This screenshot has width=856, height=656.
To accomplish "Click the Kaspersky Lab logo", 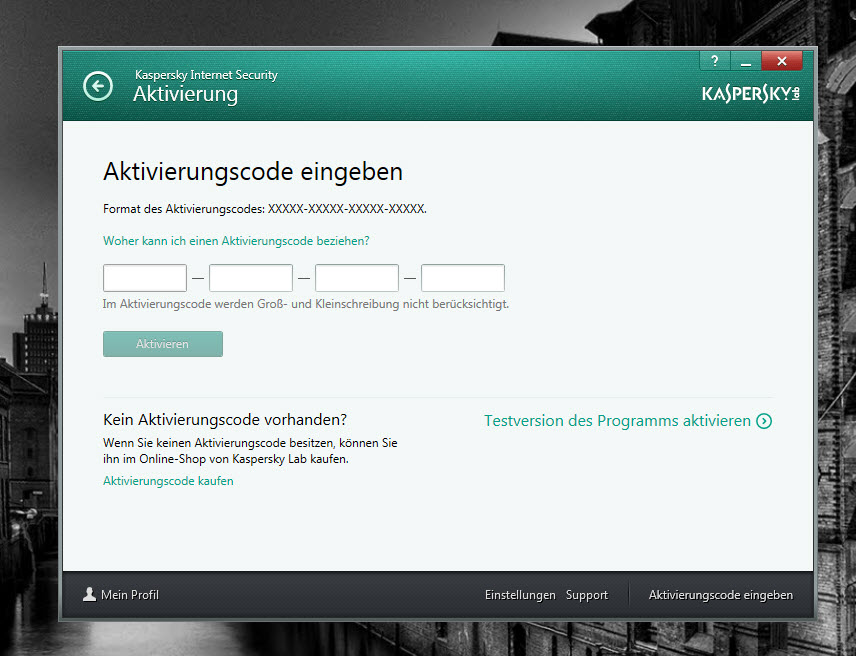I will pyautogui.click(x=751, y=94).
